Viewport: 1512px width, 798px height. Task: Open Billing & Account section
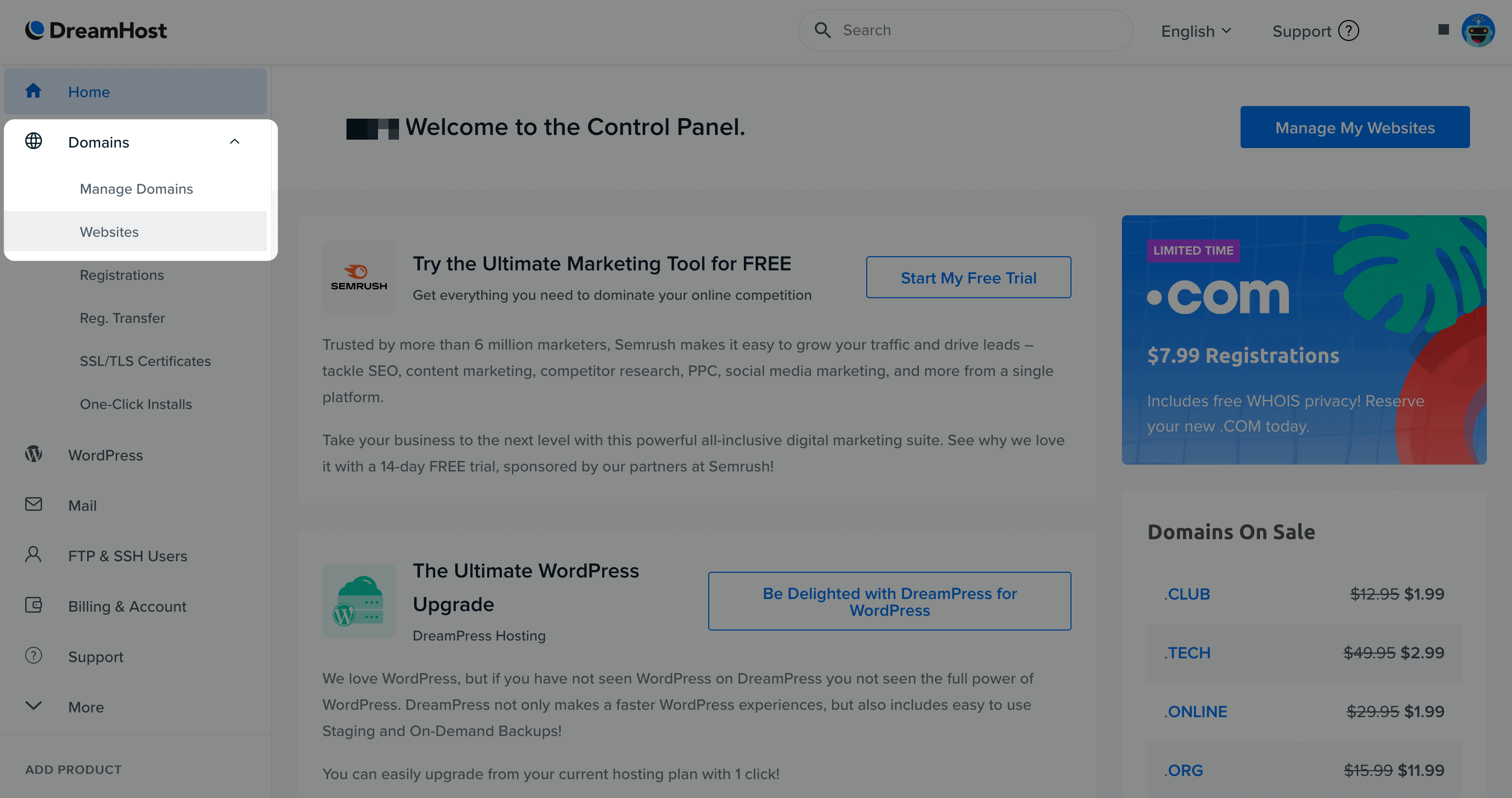point(127,606)
